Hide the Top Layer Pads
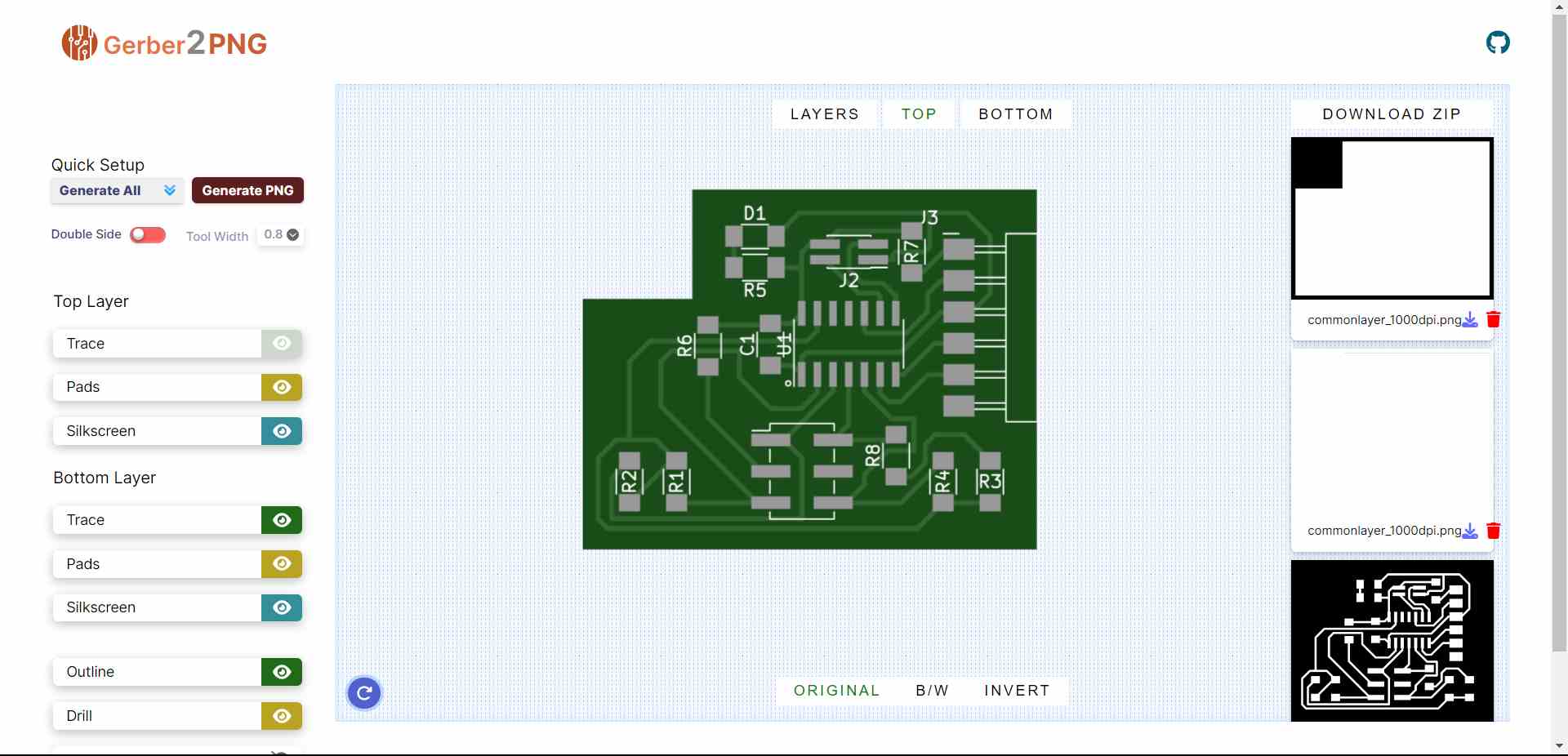The height and width of the screenshot is (756, 1568). coord(282,387)
